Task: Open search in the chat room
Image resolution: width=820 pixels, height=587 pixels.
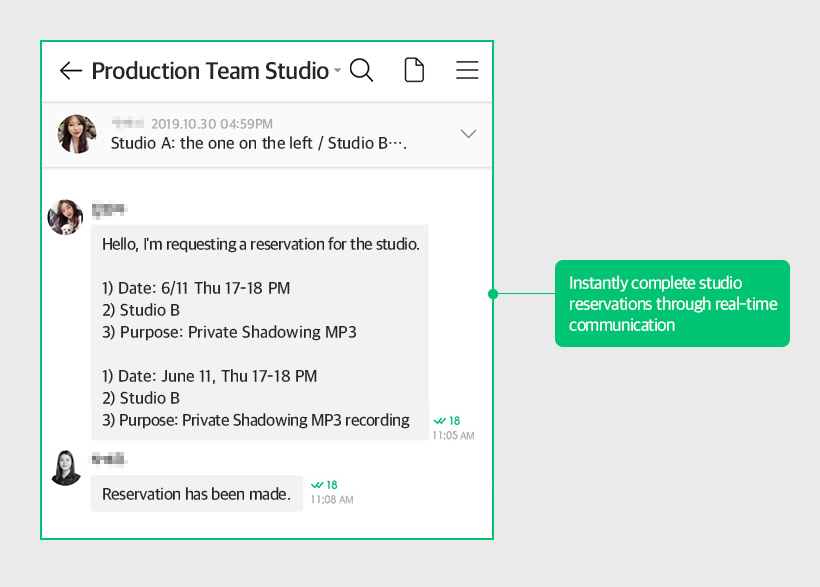Action: tap(362, 71)
